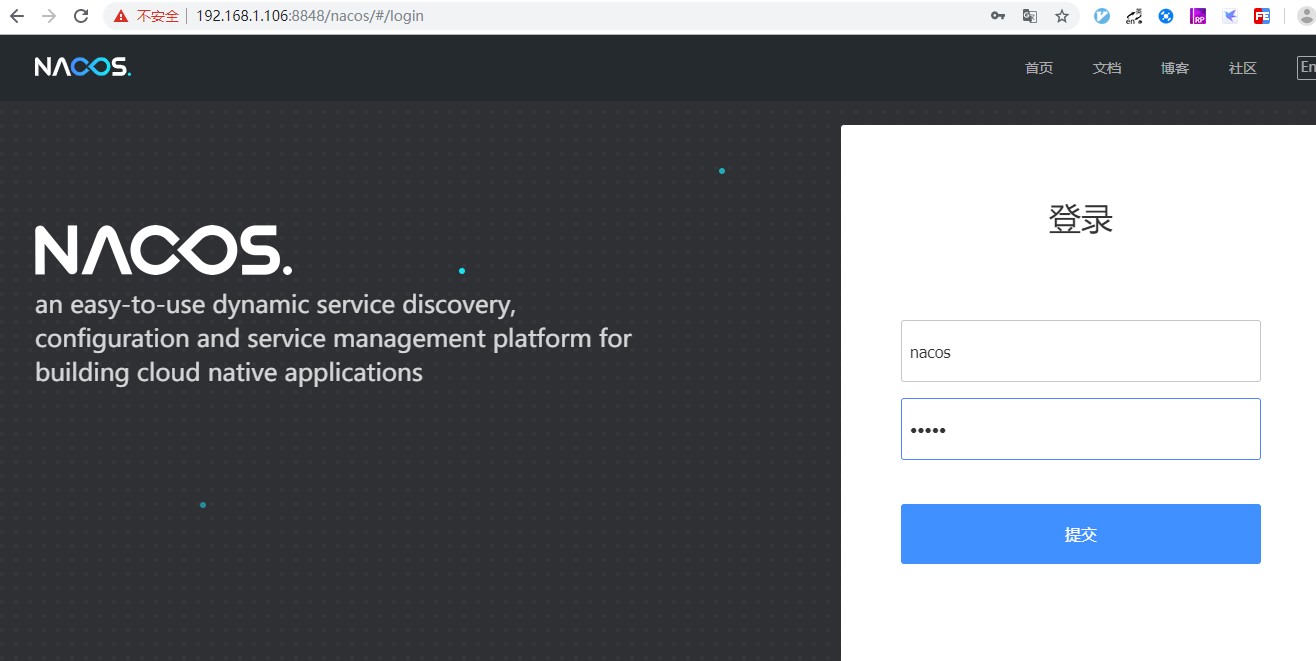Open the blue V extension icon
1316x661 pixels.
coord(1102,16)
